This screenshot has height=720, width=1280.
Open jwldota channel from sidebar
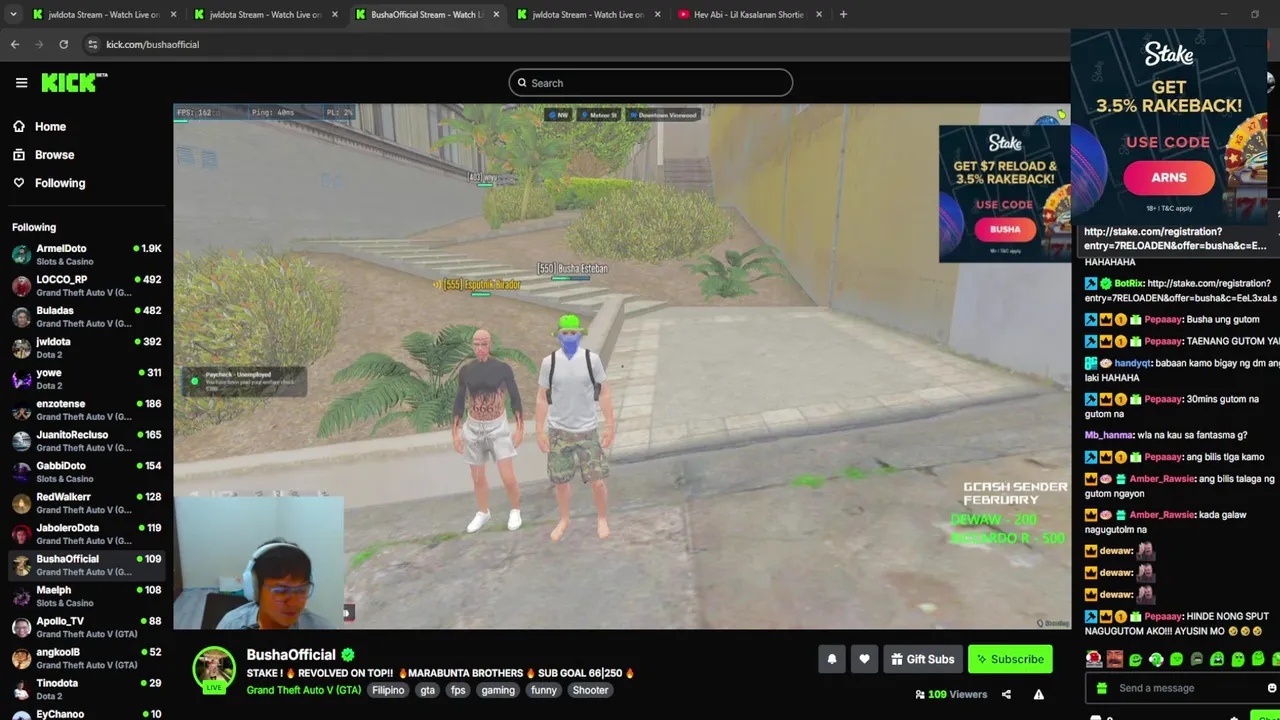click(86, 347)
